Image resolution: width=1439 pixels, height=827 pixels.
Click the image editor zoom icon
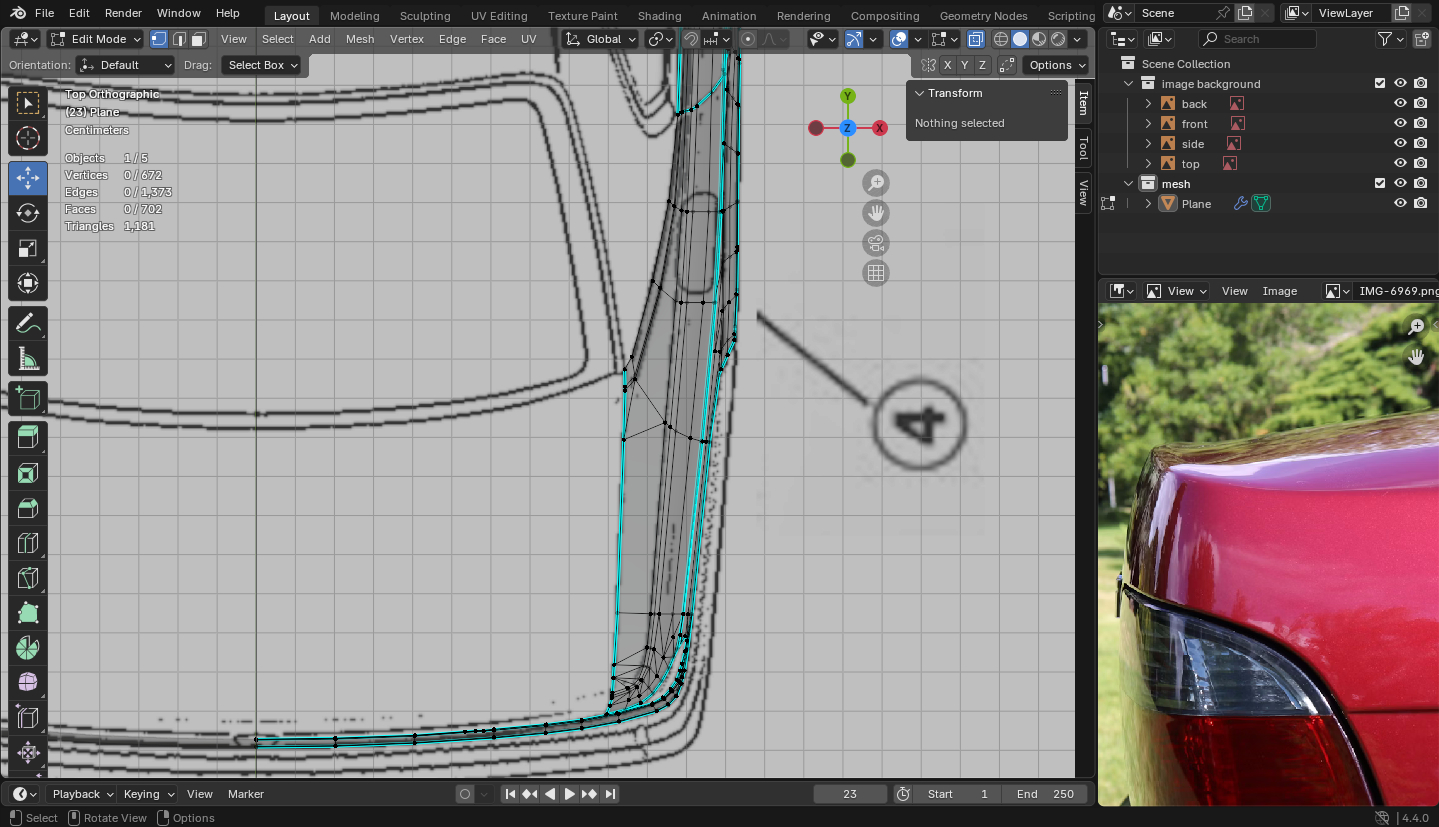pos(1416,326)
